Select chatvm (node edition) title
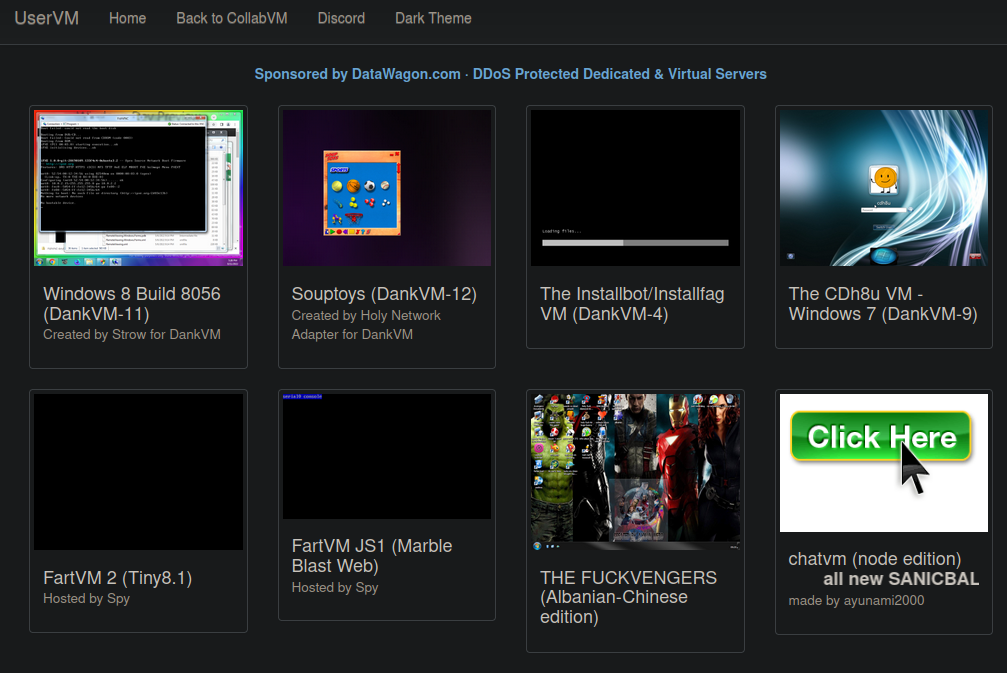The height and width of the screenshot is (673, 1007). click(x=874, y=559)
